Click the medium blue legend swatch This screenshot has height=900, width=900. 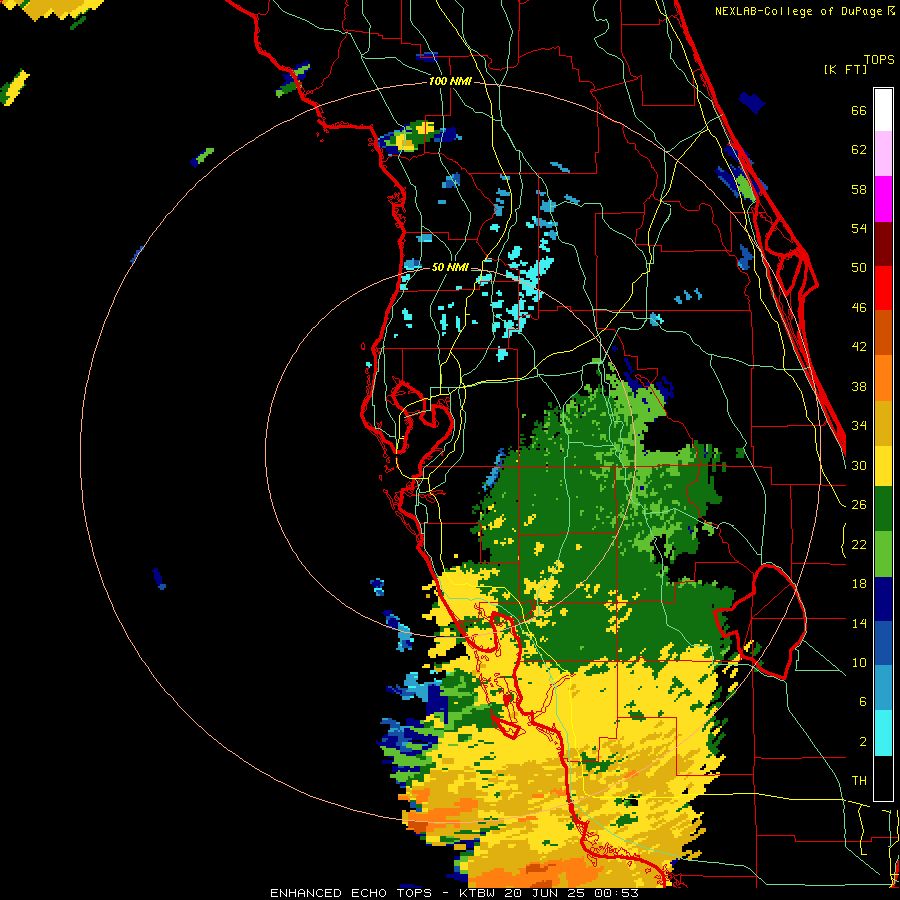tap(883, 643)
